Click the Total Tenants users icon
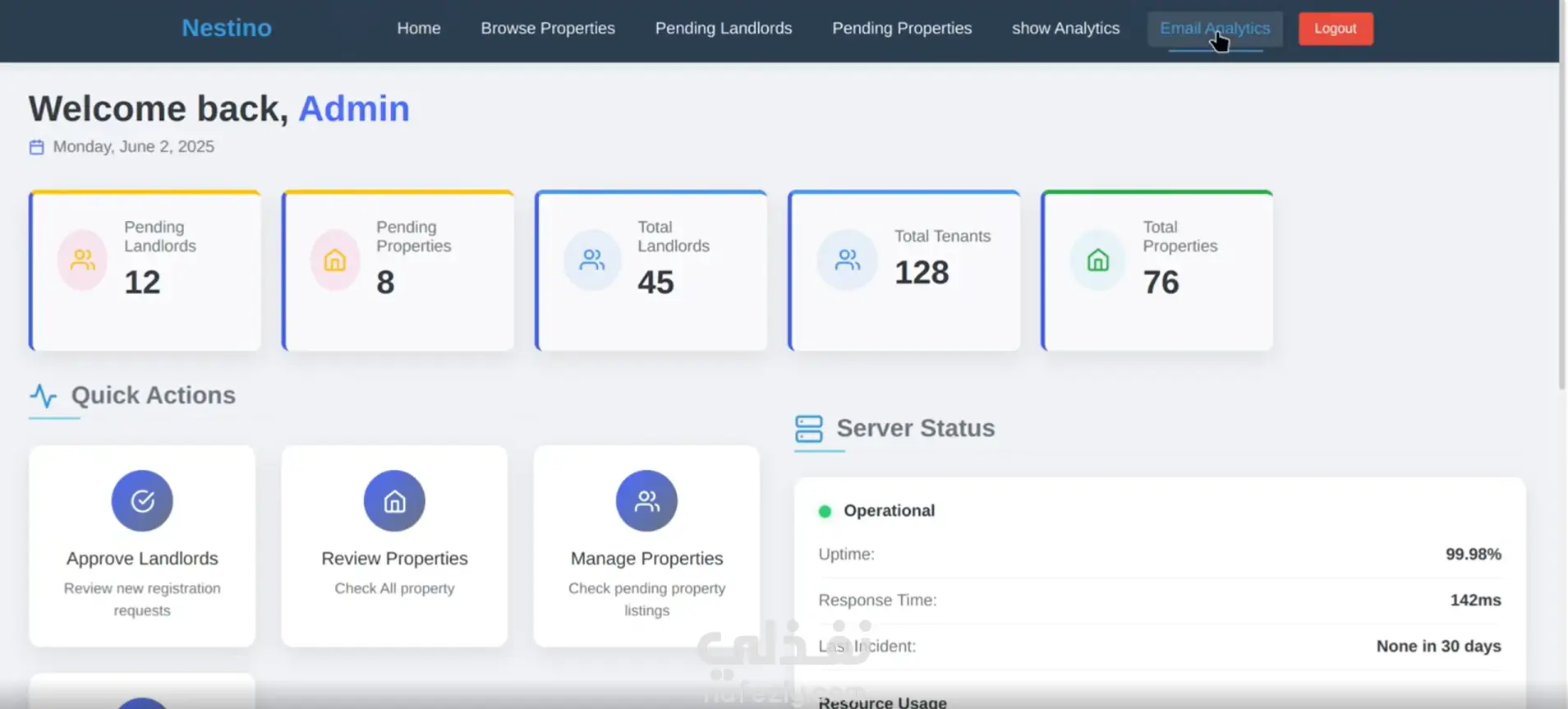Screen dimensions: 1568x709 click(847, 260)
